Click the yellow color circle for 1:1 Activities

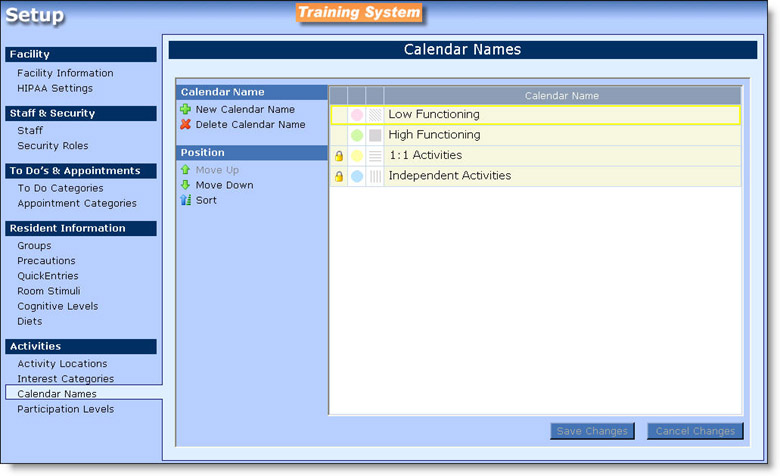[357, 156]
